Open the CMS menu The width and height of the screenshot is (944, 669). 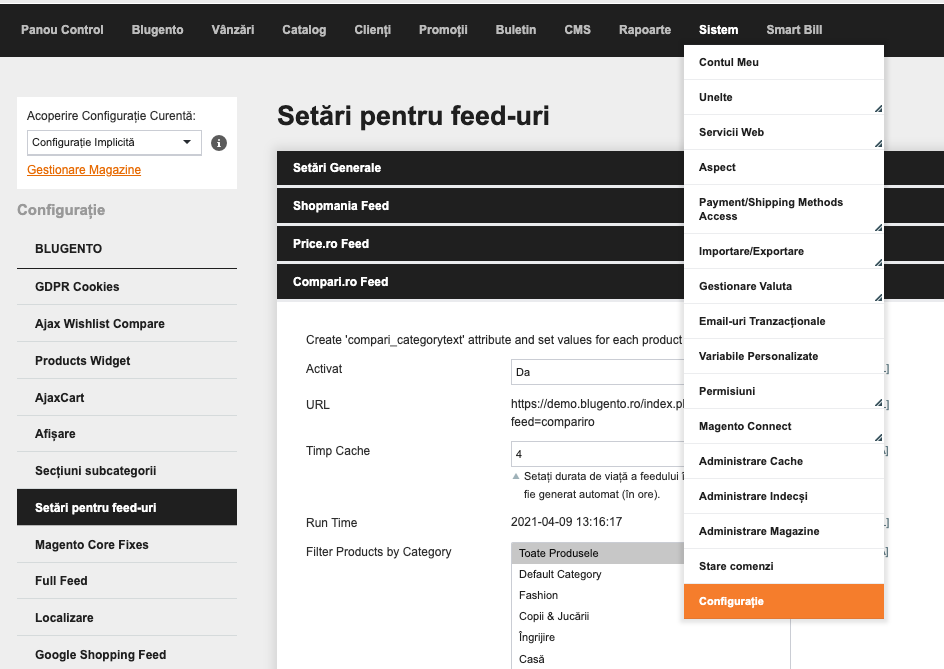click(577, 30)
